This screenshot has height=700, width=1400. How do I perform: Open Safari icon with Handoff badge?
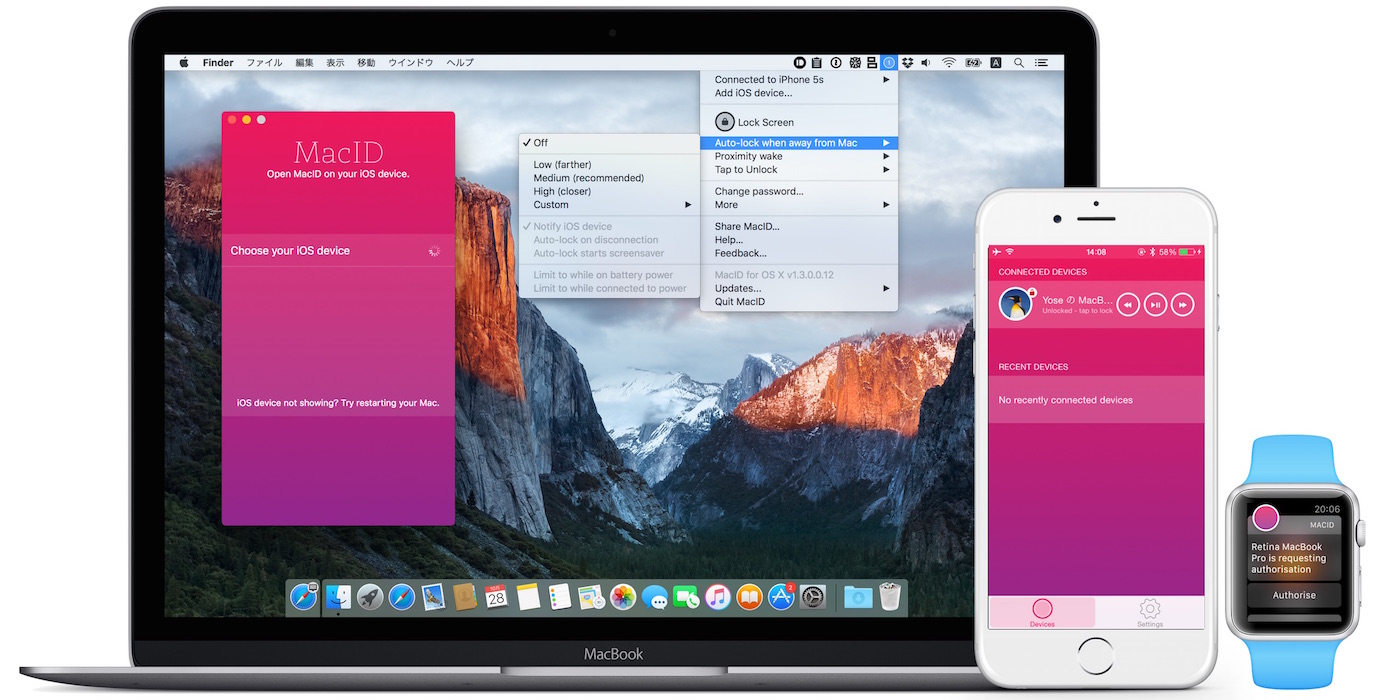[x=303, y=597]
